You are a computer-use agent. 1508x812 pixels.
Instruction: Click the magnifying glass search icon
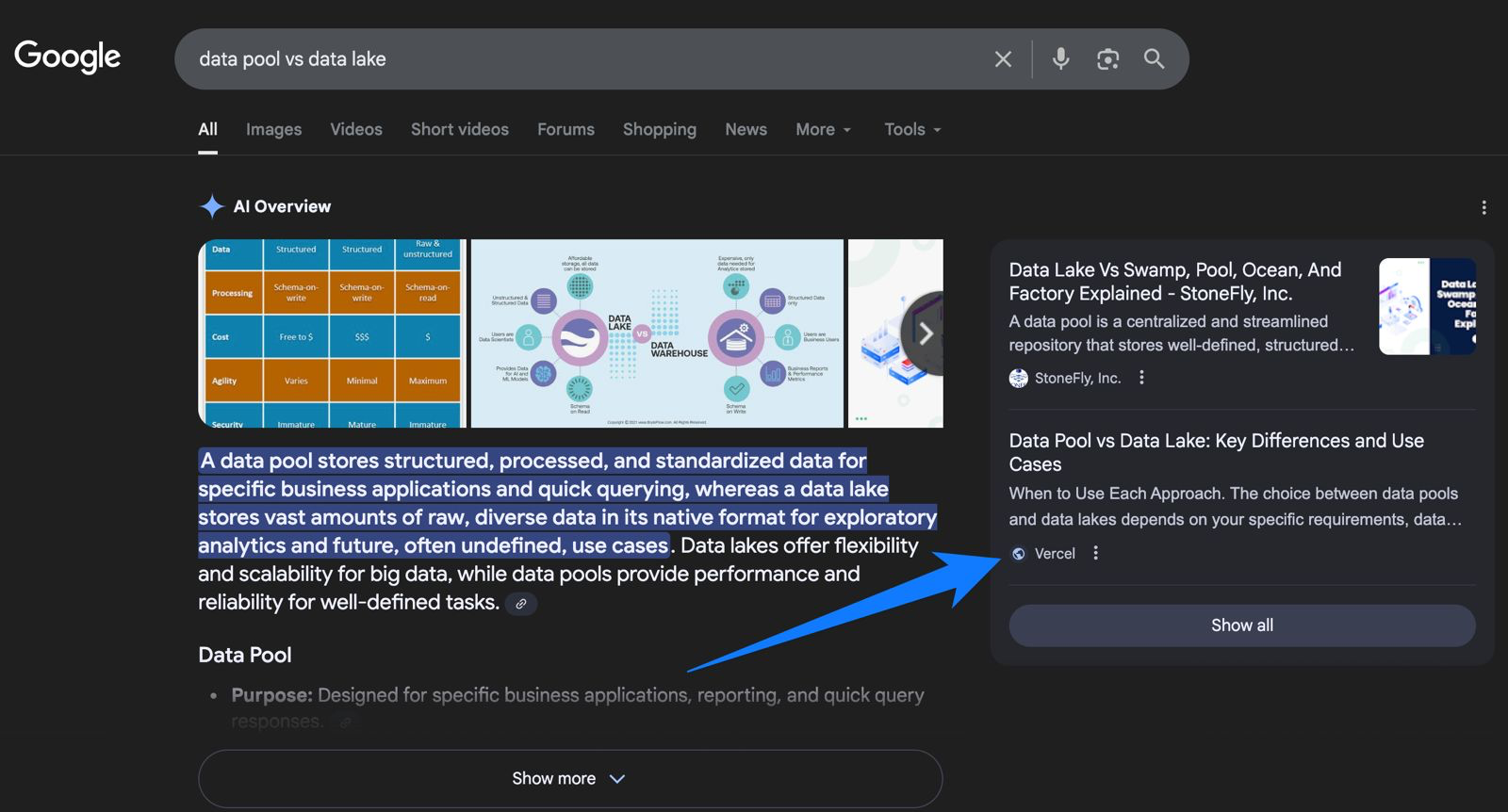click(x=1154, y=59)
